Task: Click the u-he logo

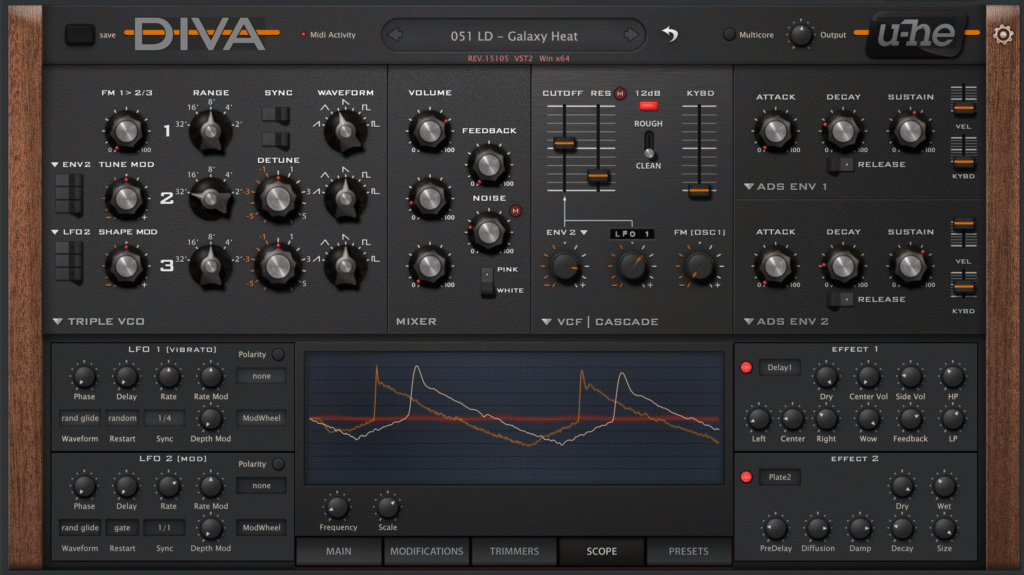Action: click(917, 33)
